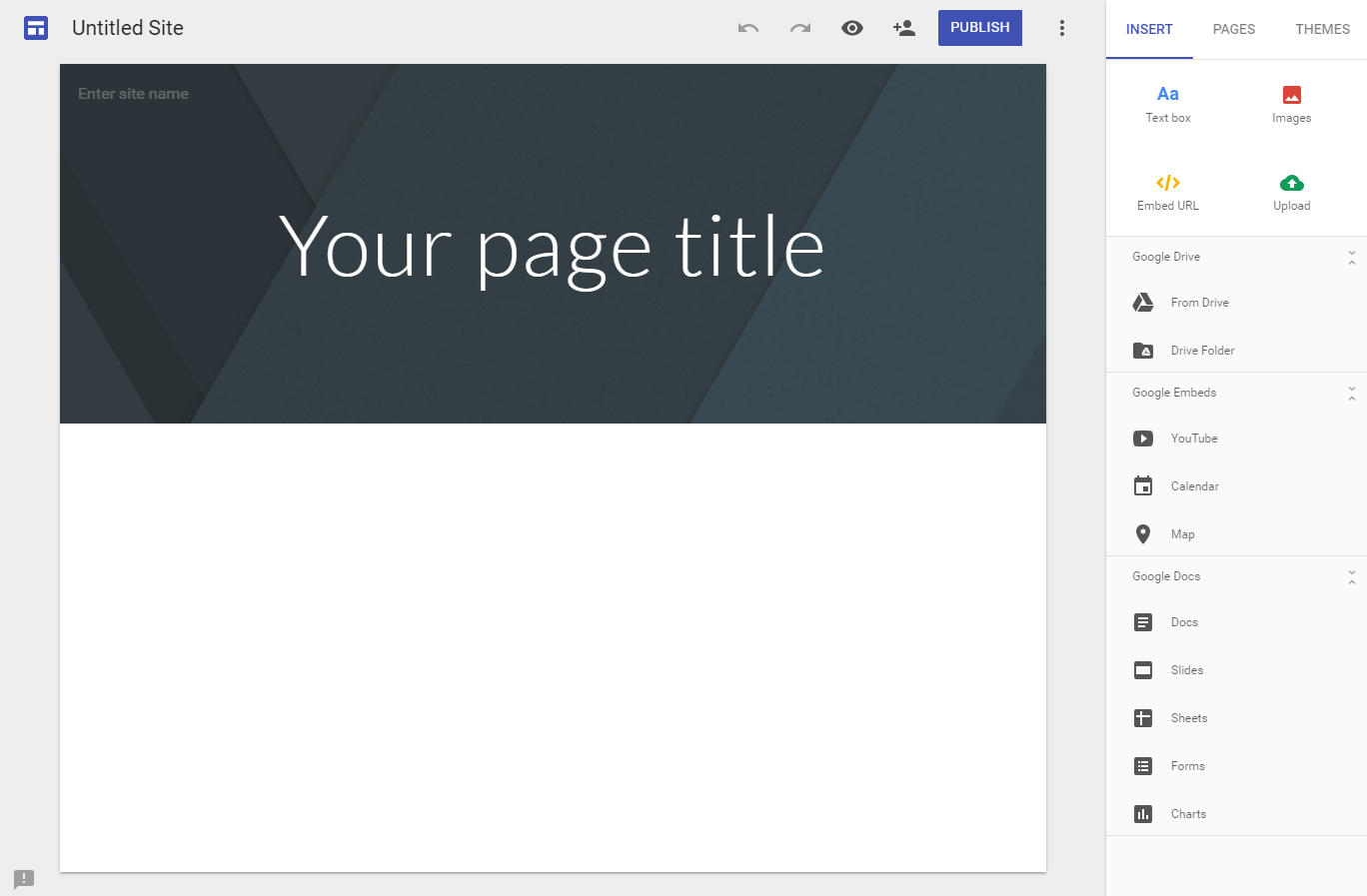Insert a Google Calendar embed
The image size is (1367, 896).
pos(1194,485)
